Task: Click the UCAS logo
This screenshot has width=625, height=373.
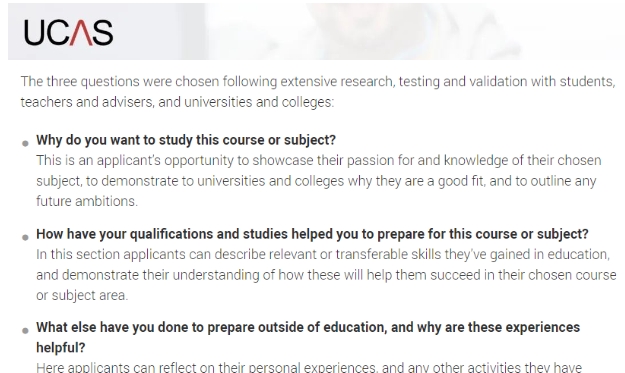Action: (x=69, y=33)
